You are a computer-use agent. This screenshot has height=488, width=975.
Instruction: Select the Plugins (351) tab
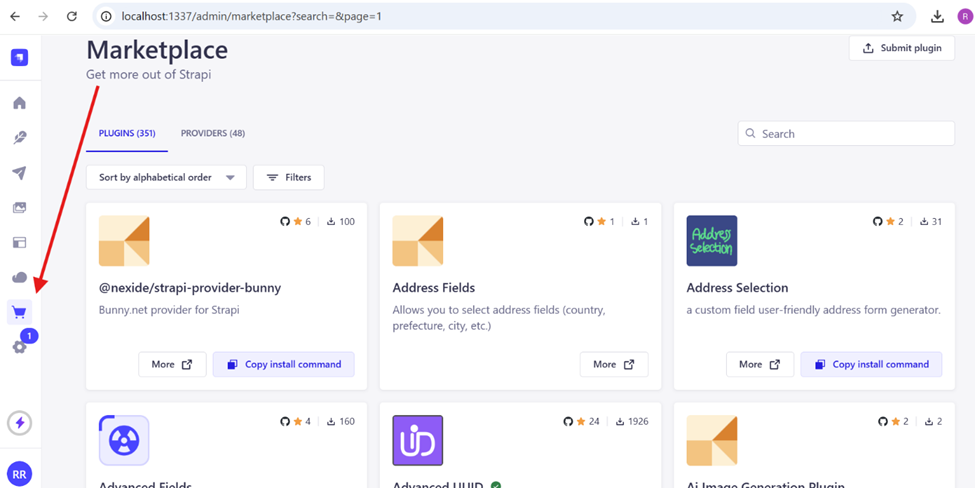coord(126,133)
